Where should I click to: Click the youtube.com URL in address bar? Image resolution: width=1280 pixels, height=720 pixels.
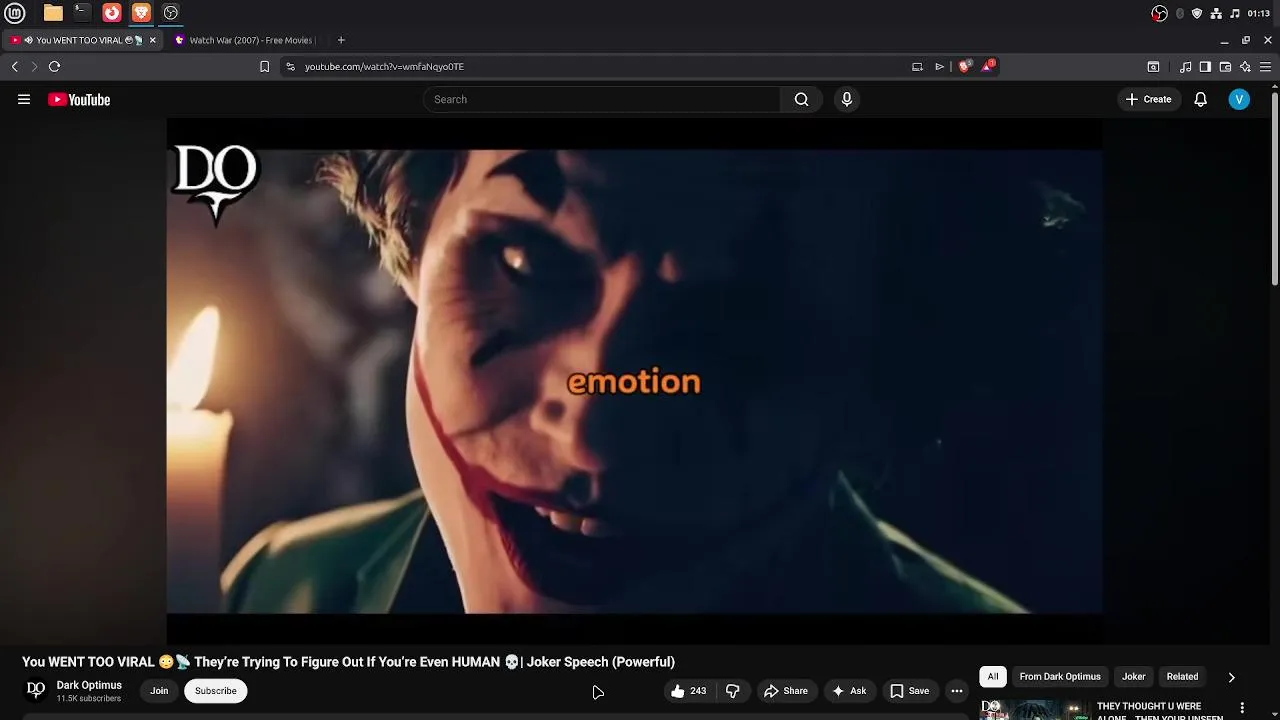pyautogui.click(x=384, y=66)
